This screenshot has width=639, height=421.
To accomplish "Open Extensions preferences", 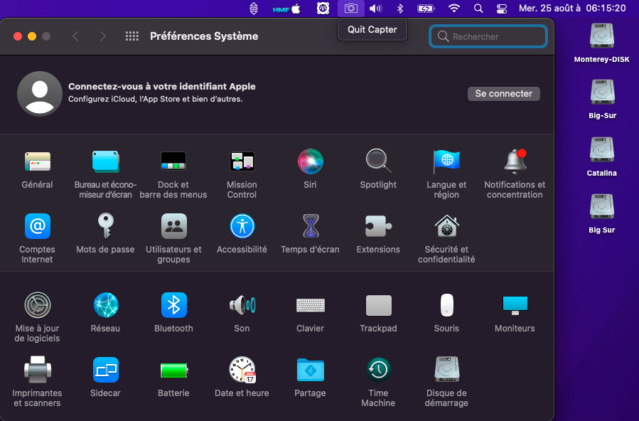I will pos(378,226).
